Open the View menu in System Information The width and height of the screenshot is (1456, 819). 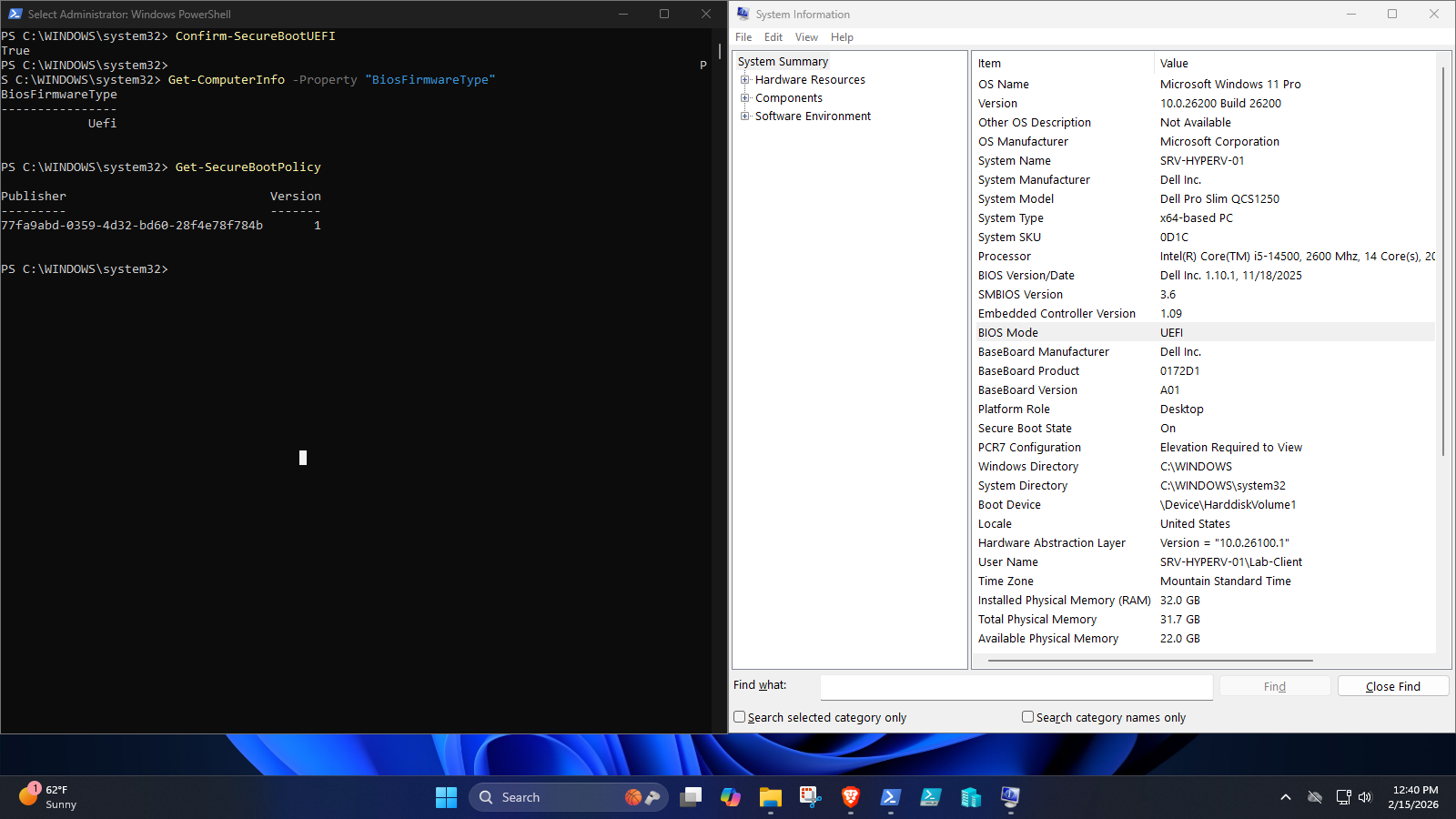[x=805, y=36]
